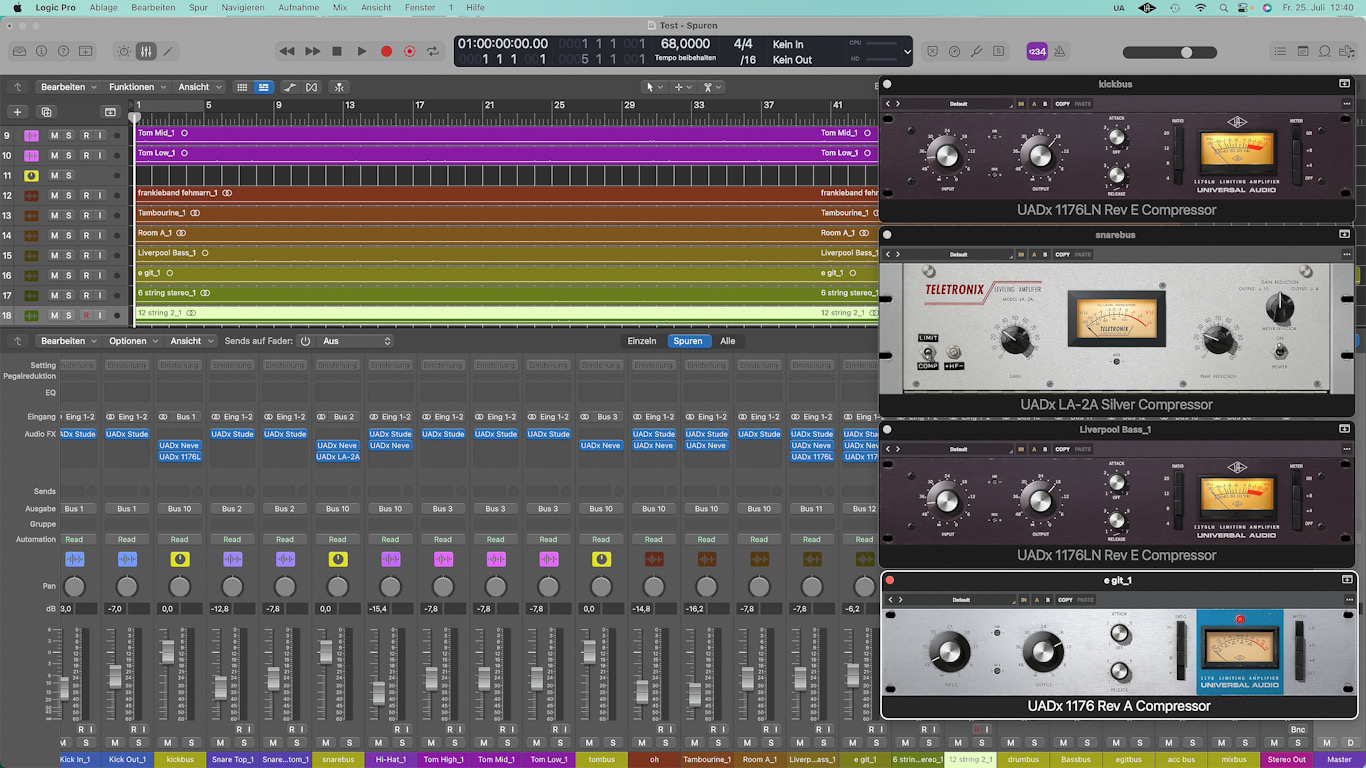
Task: Open UADx LA-2A plug-in slot on snarebus
Action: point(338,457)
